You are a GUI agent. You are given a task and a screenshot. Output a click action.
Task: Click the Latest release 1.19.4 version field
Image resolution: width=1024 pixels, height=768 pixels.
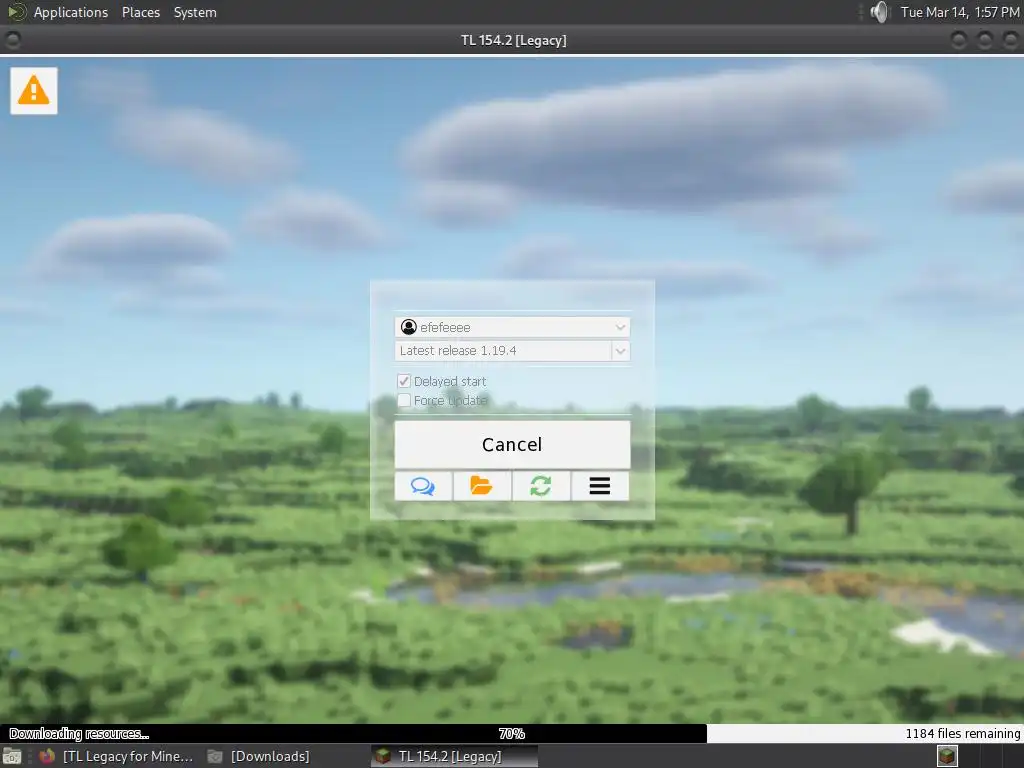[503, 351]
